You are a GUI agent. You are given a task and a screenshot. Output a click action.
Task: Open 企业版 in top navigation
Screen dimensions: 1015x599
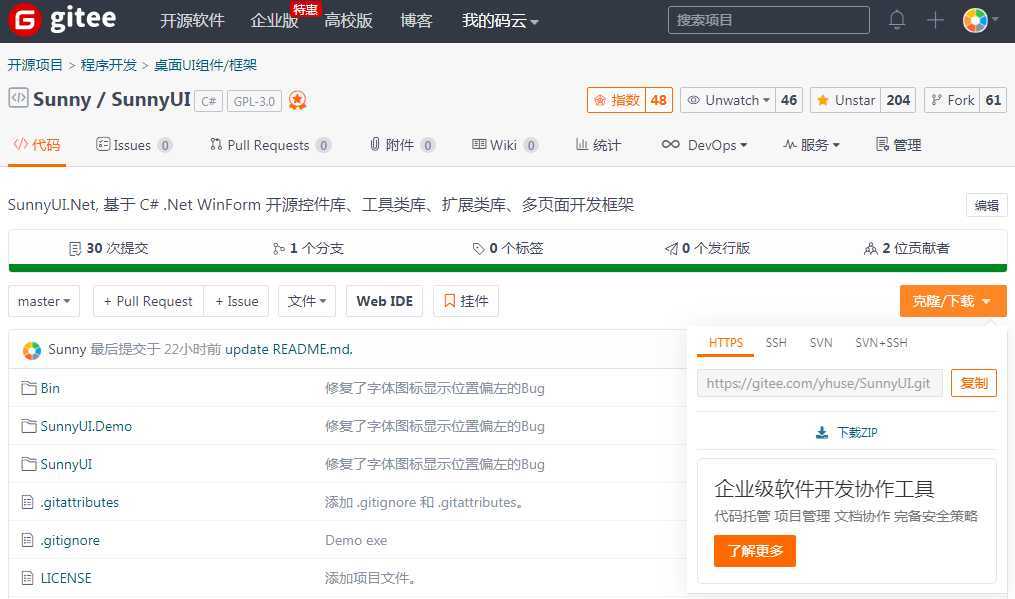pos(274,21)
